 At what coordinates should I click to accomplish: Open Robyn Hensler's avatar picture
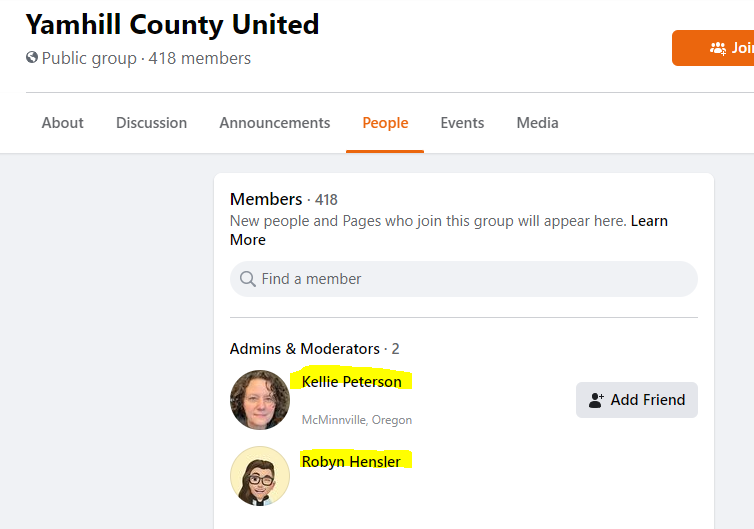tap(260, 476)
